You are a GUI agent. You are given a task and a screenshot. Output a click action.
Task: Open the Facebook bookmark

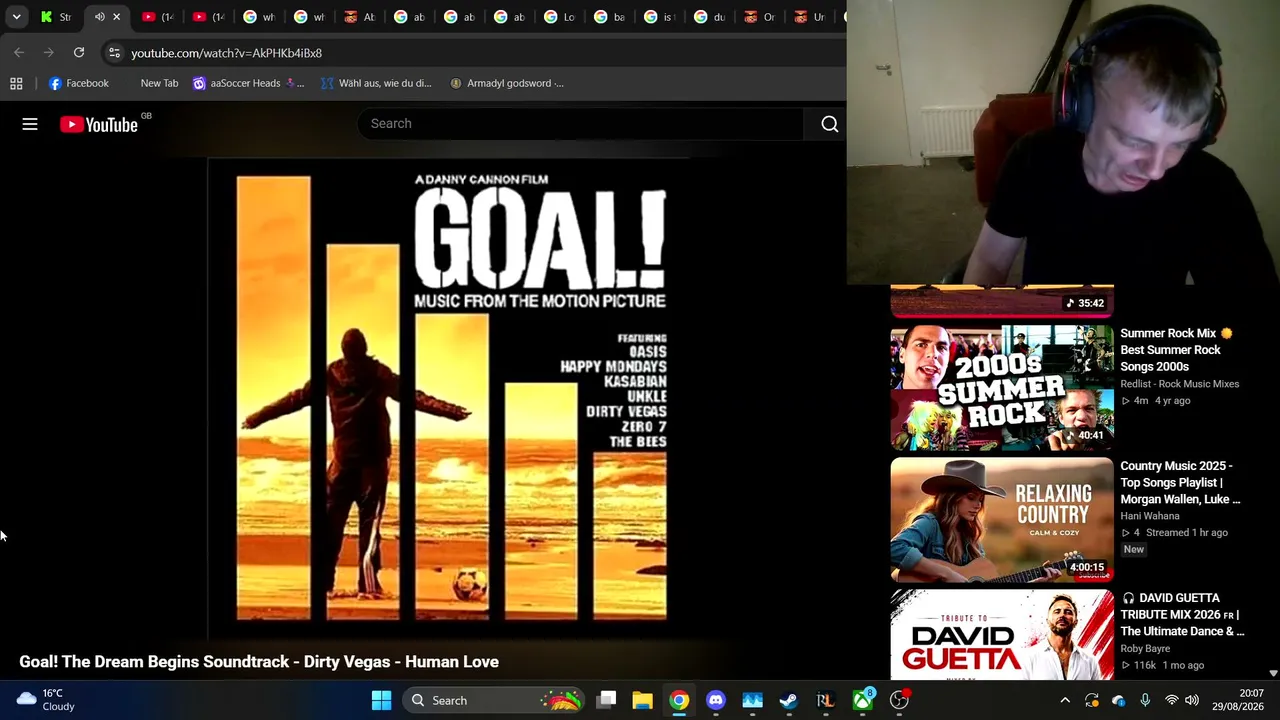tap(78, 83)
